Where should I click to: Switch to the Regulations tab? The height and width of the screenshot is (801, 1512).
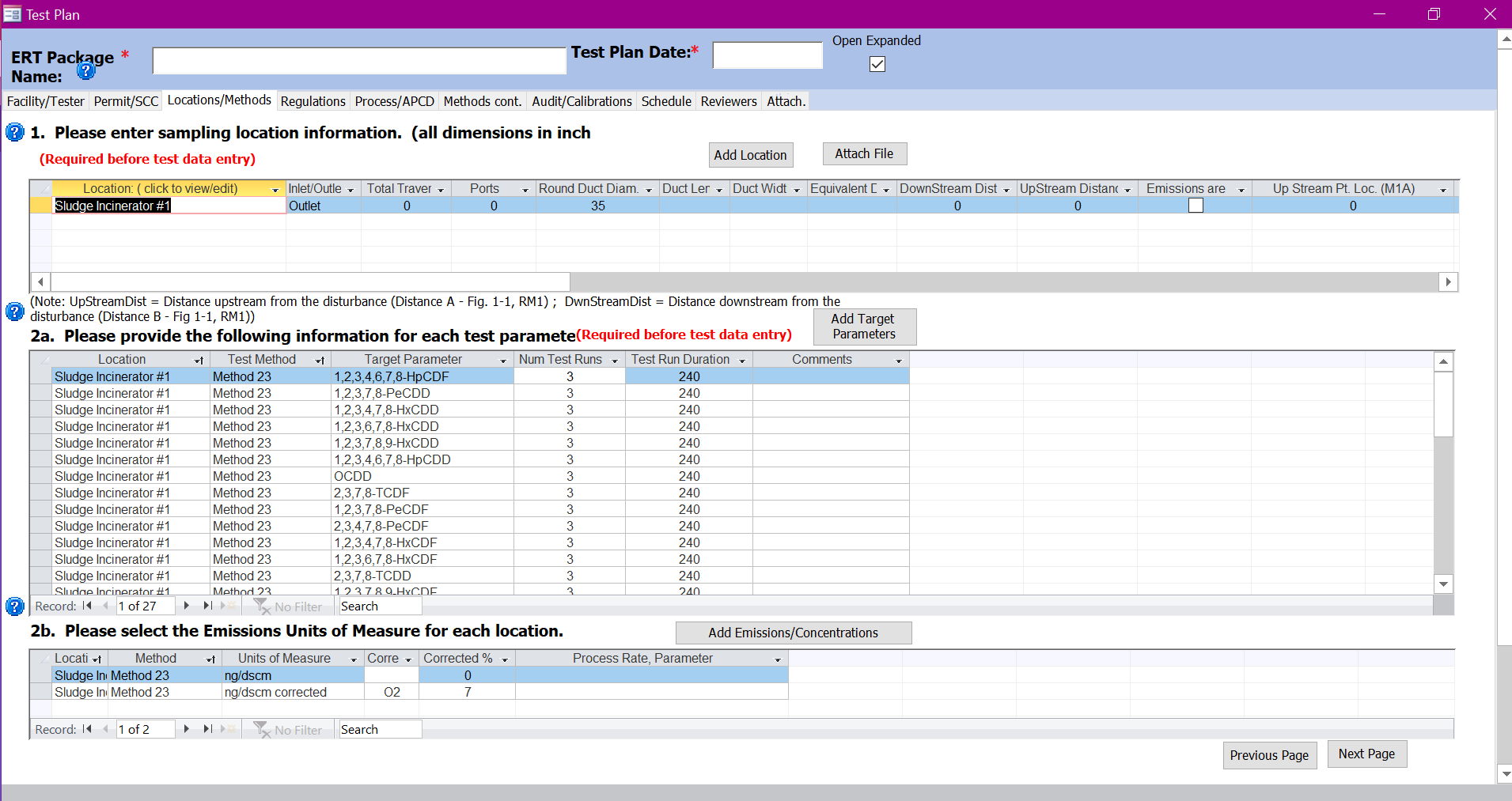(313, 101)
